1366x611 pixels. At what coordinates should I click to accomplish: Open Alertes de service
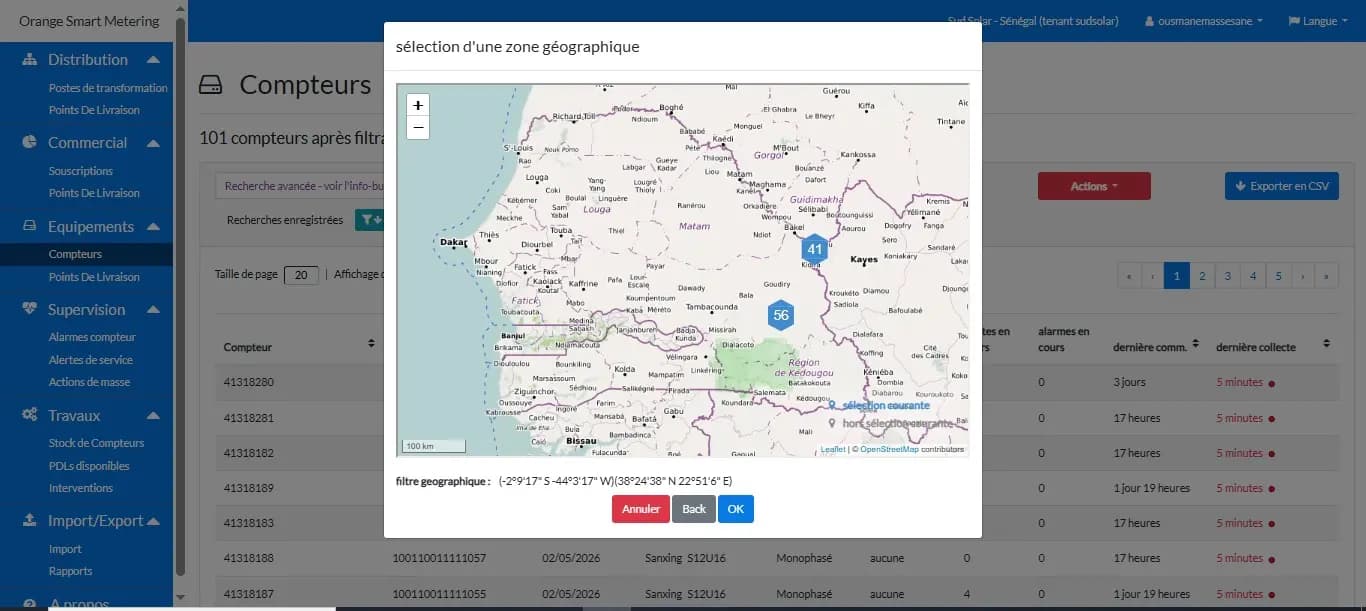[x=90, y=360]
